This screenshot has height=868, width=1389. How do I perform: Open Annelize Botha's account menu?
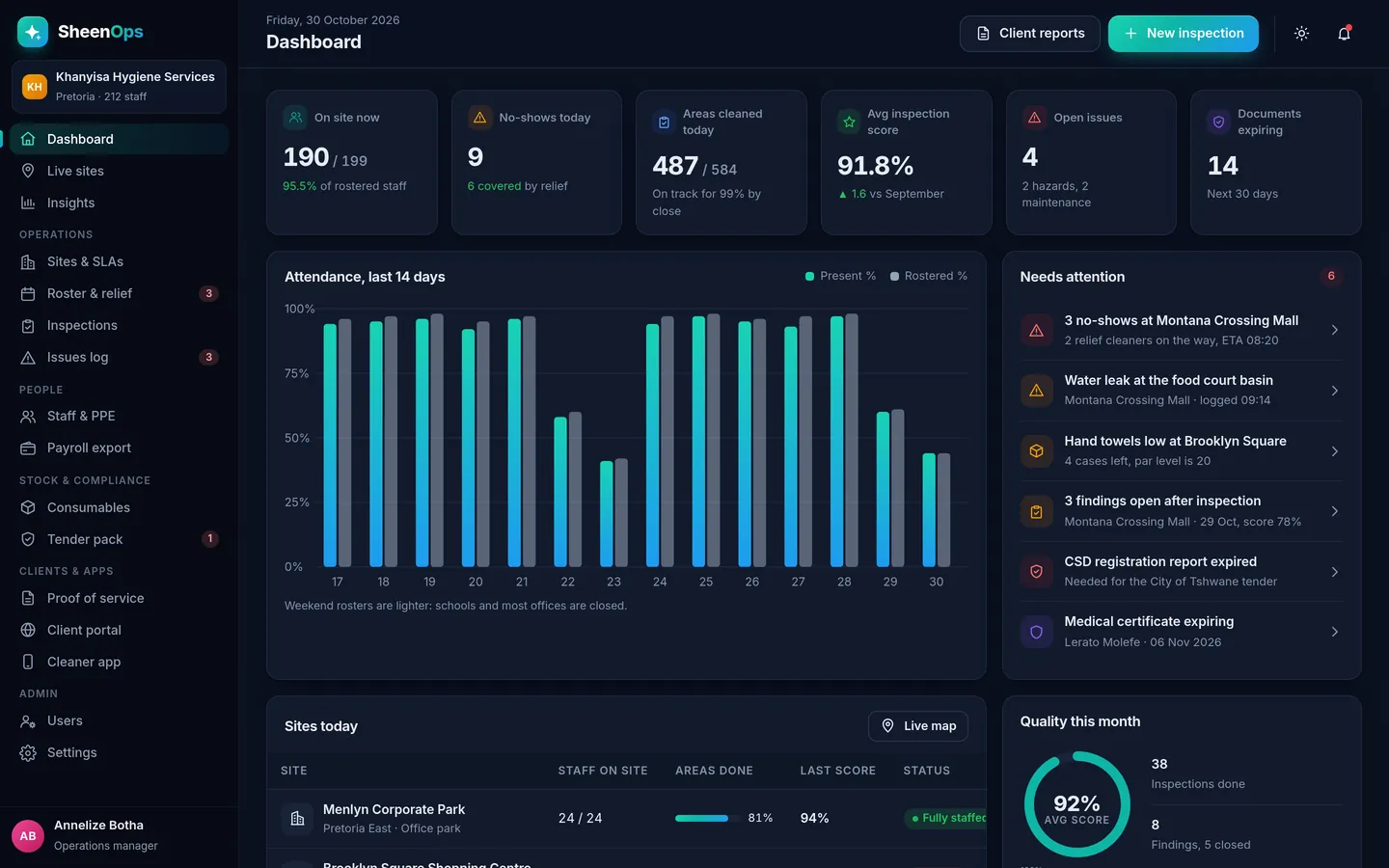tap(119, 836)
